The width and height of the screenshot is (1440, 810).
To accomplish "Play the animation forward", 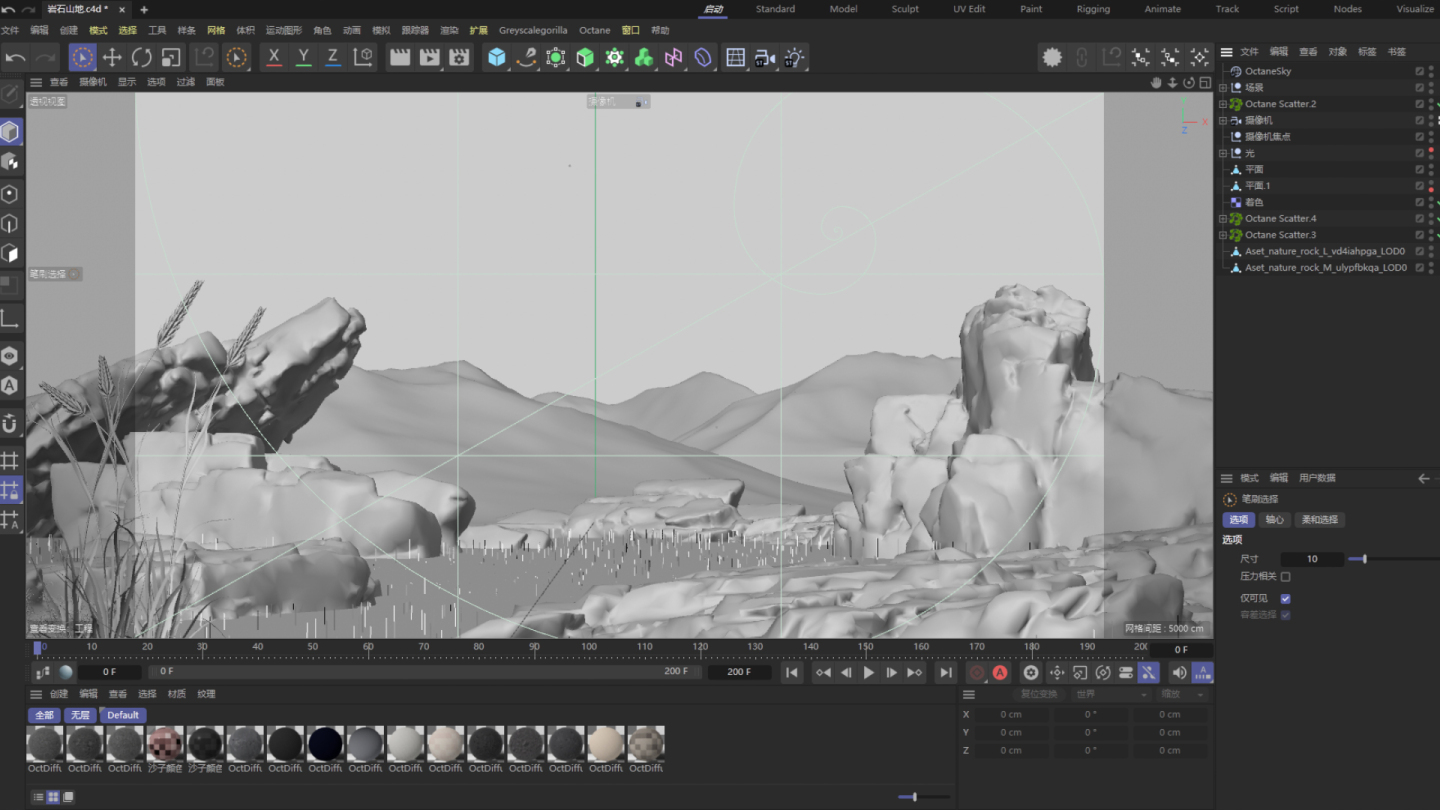I will [x=868, y=673].
